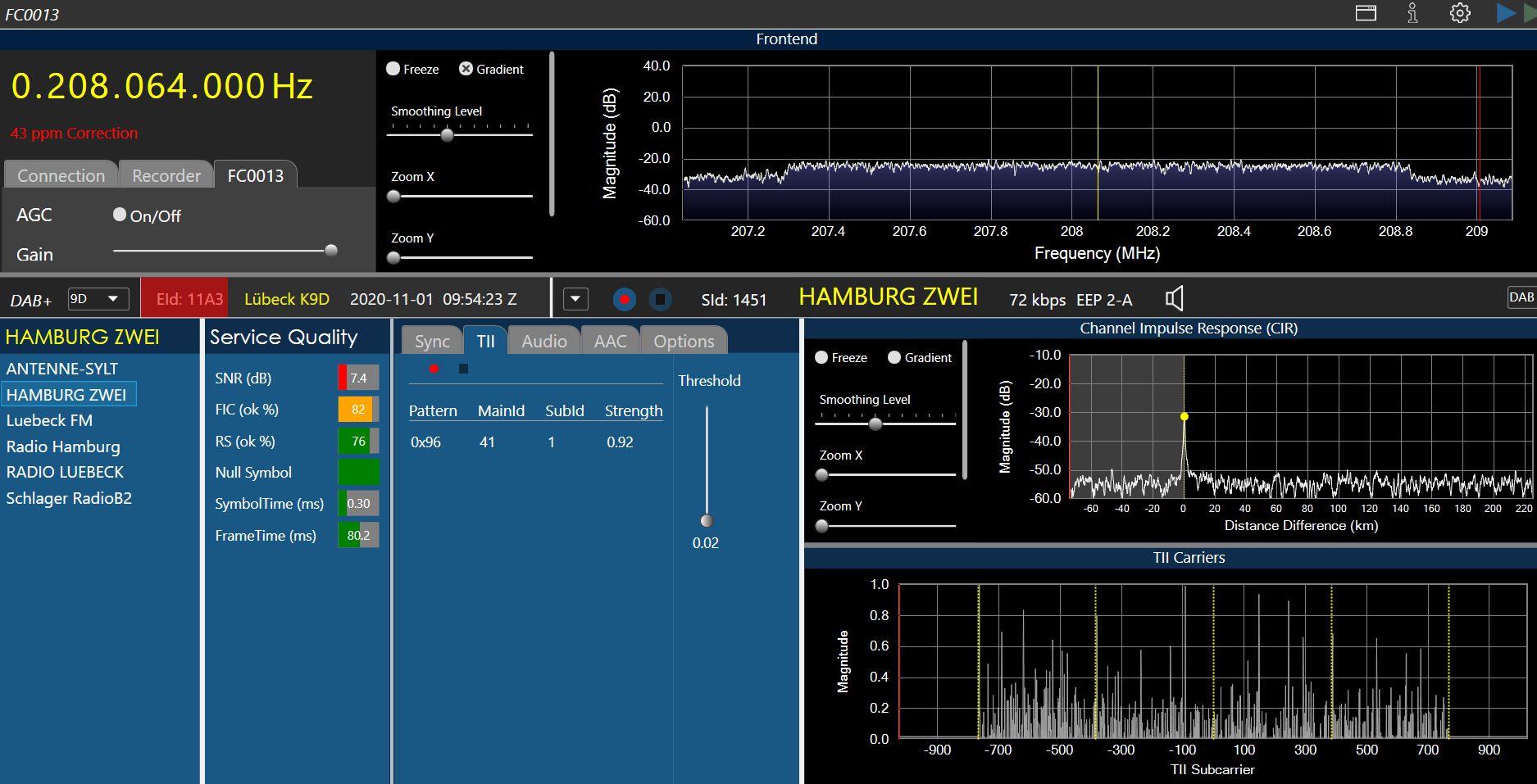The image size is (1537, 784).
Task: Toggle Gradient in Channel Impulse Response panel
Action: tap(894, 357)
